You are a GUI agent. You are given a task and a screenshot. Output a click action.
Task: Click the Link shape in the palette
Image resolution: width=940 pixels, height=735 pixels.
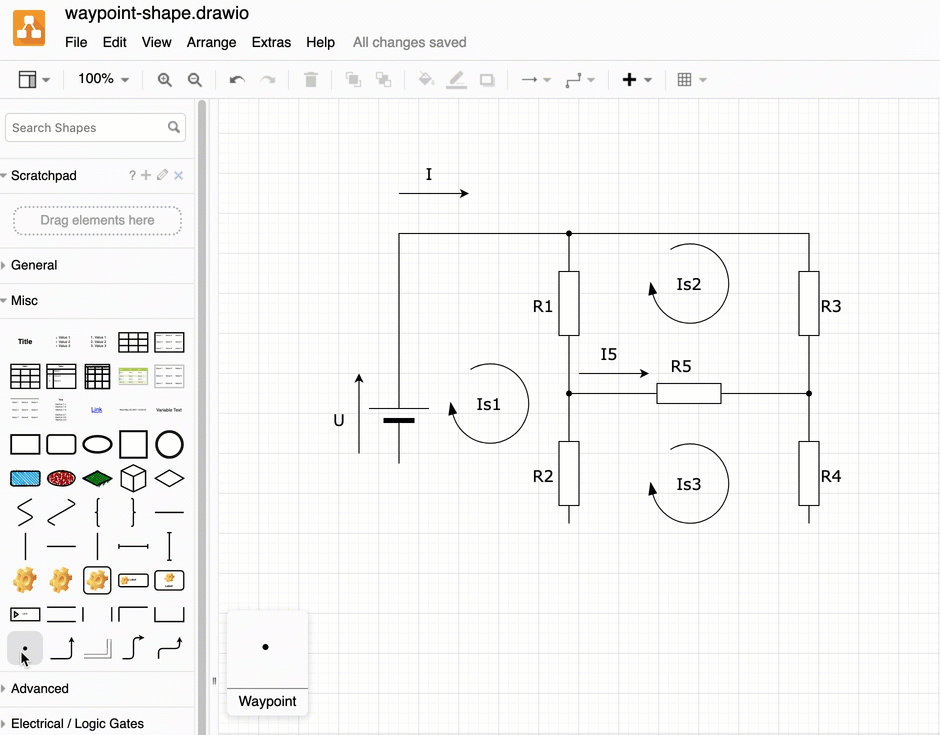click(x=97, y=409)
